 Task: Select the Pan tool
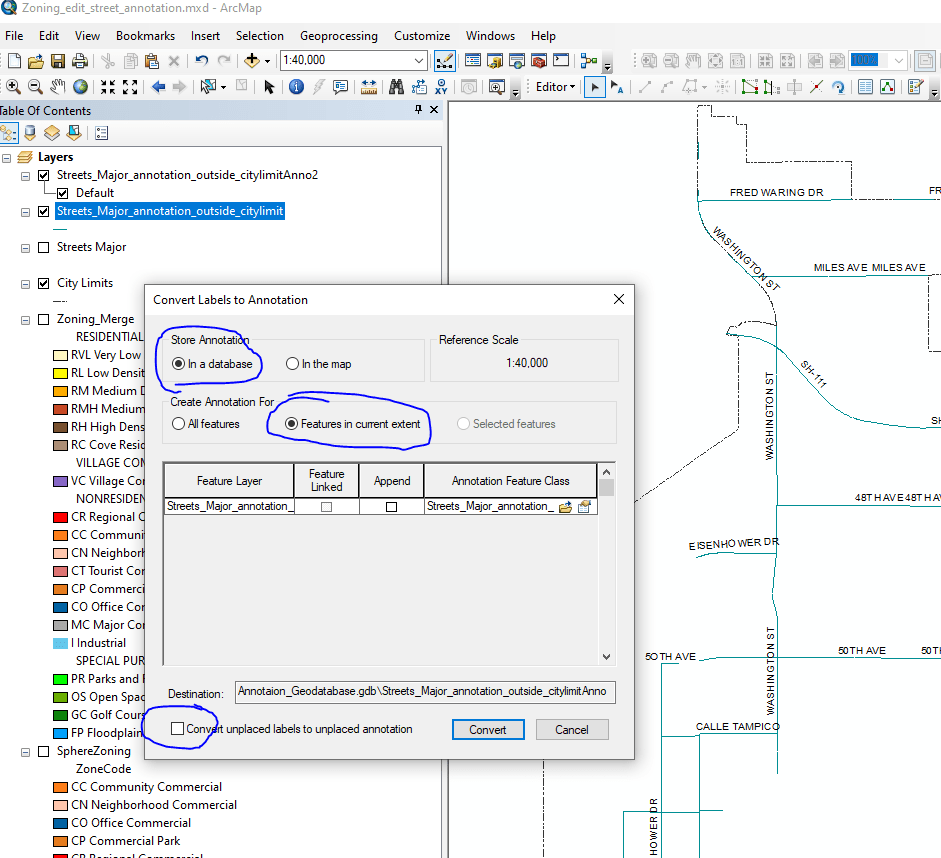tap(56, 85)
